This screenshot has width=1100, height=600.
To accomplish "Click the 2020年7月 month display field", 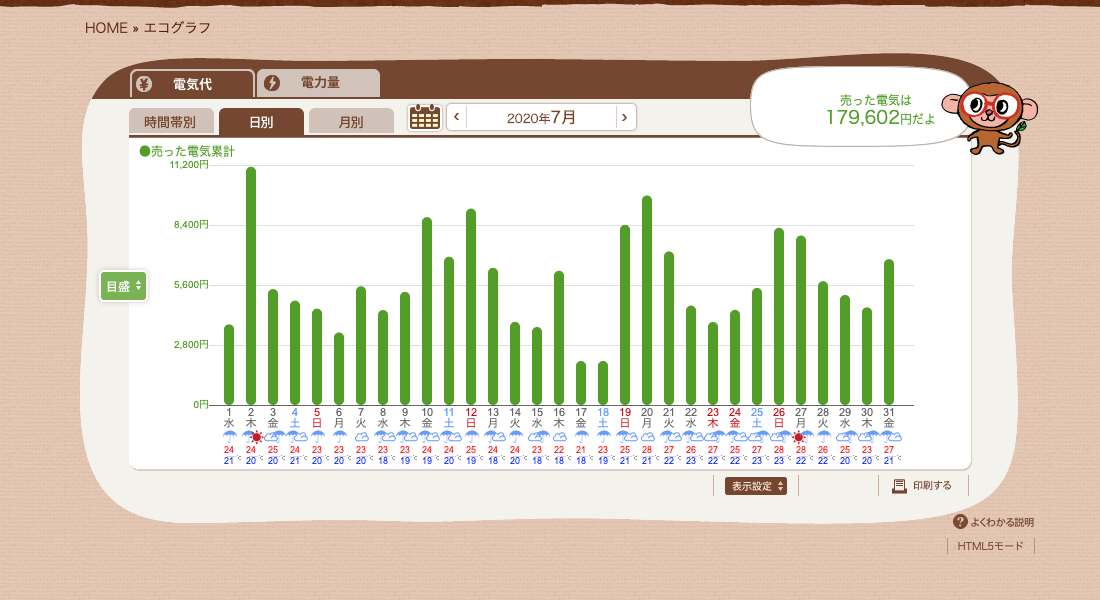I will [541, 117].
